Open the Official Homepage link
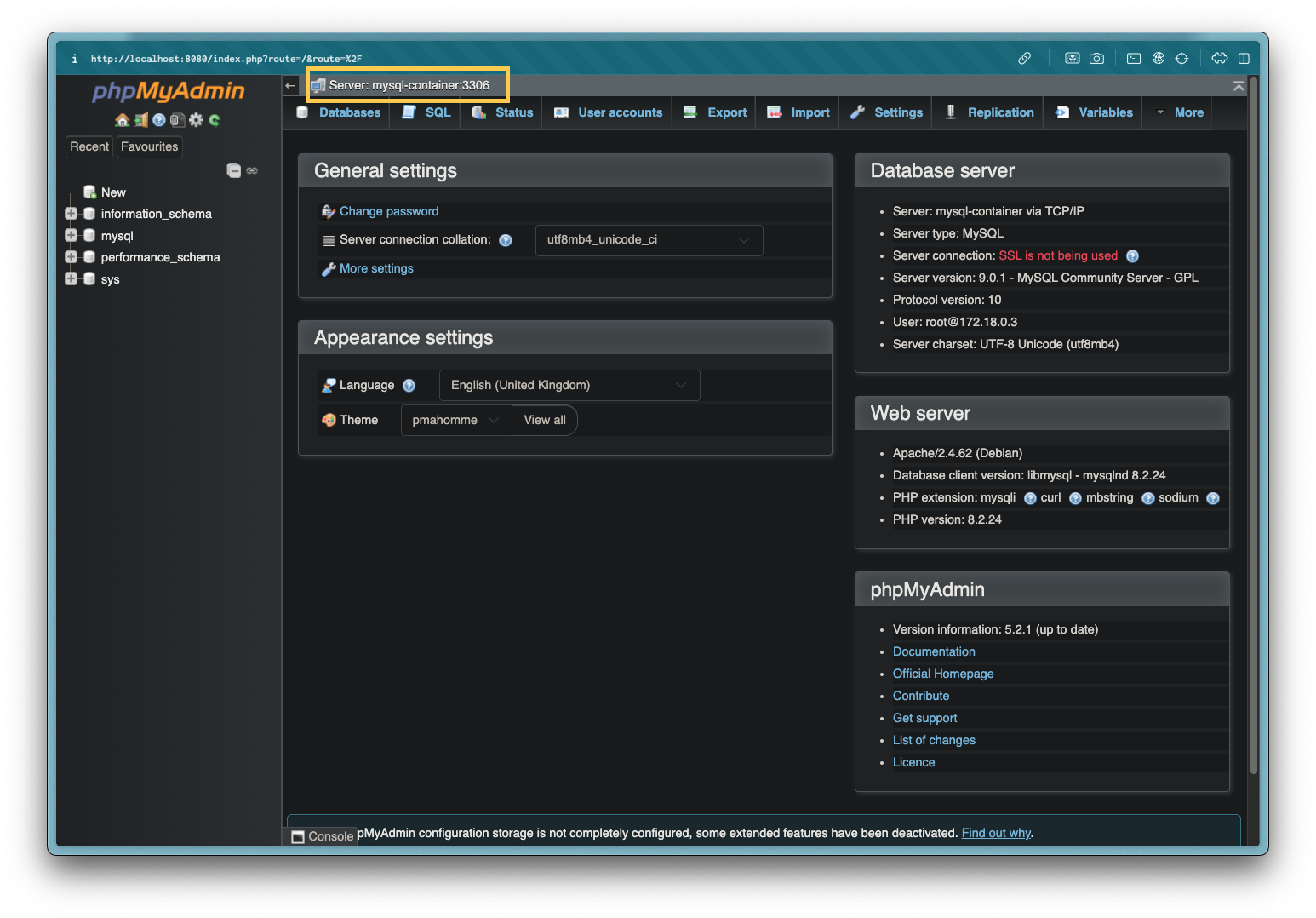 pyautogui.click(x=943, y=674)
